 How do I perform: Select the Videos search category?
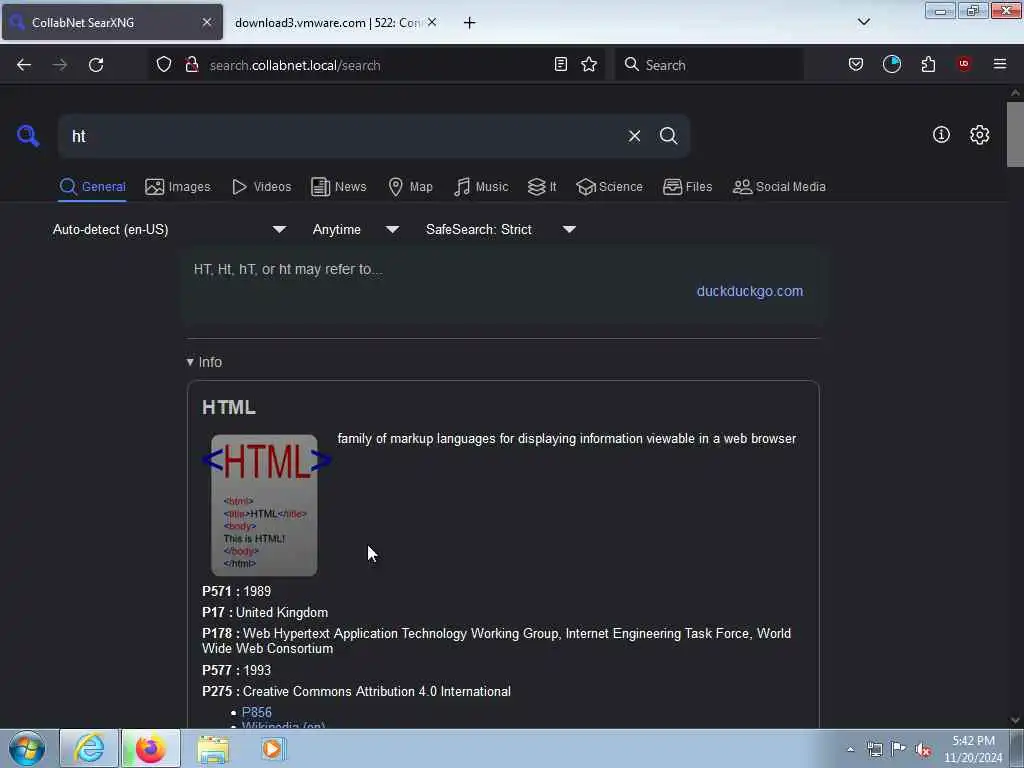pos(262,187)
